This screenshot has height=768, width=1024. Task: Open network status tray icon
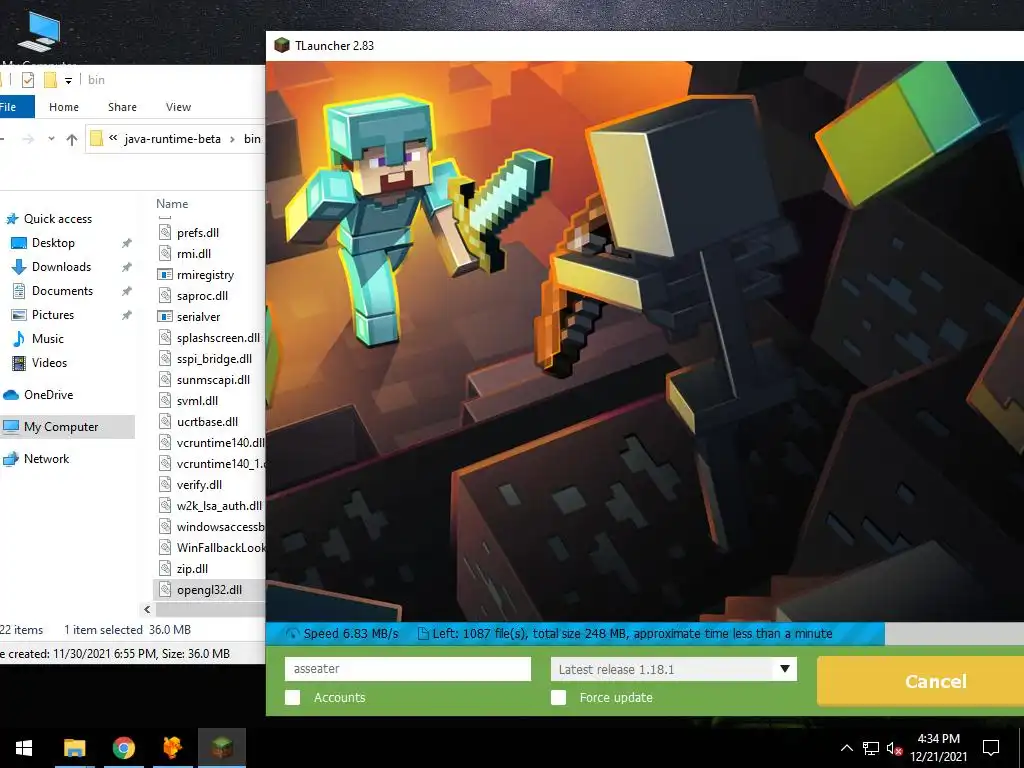point(871,748)
